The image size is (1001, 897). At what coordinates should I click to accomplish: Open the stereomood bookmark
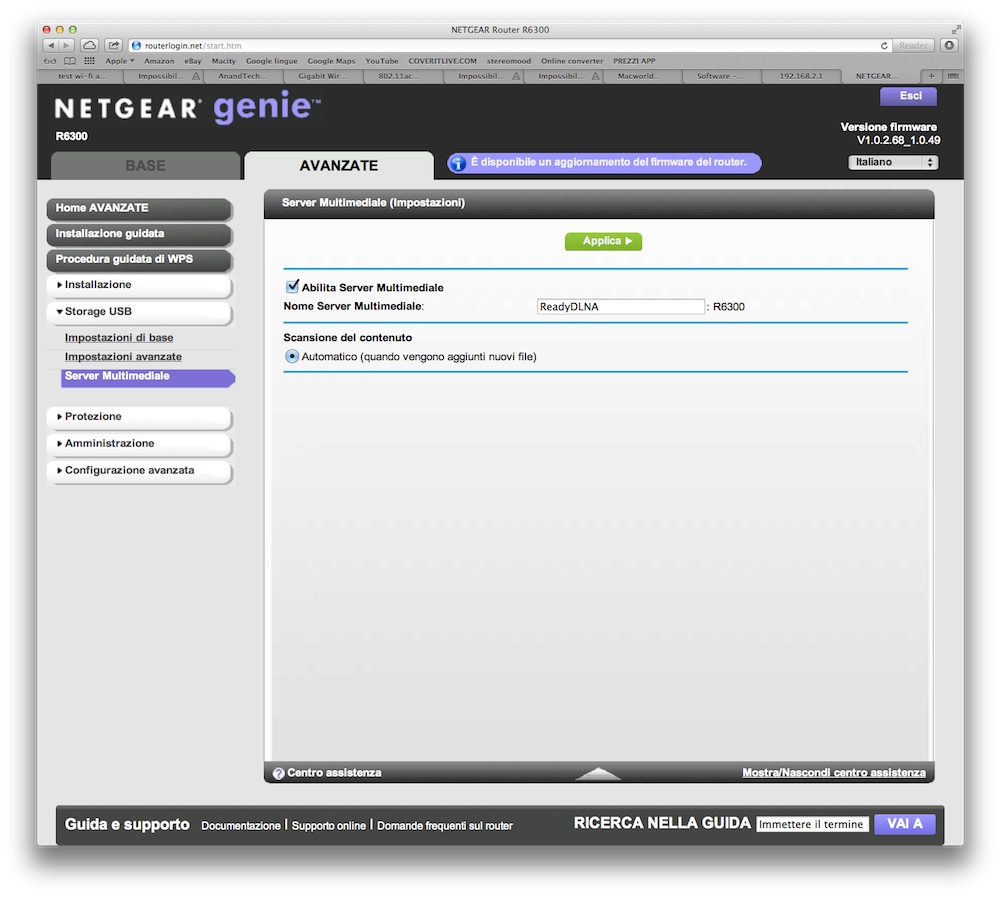(x=509, y=61)
